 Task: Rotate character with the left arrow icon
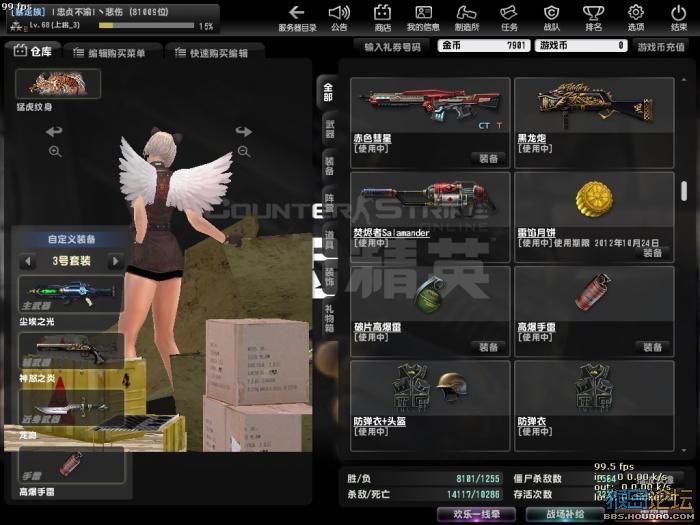54,132
